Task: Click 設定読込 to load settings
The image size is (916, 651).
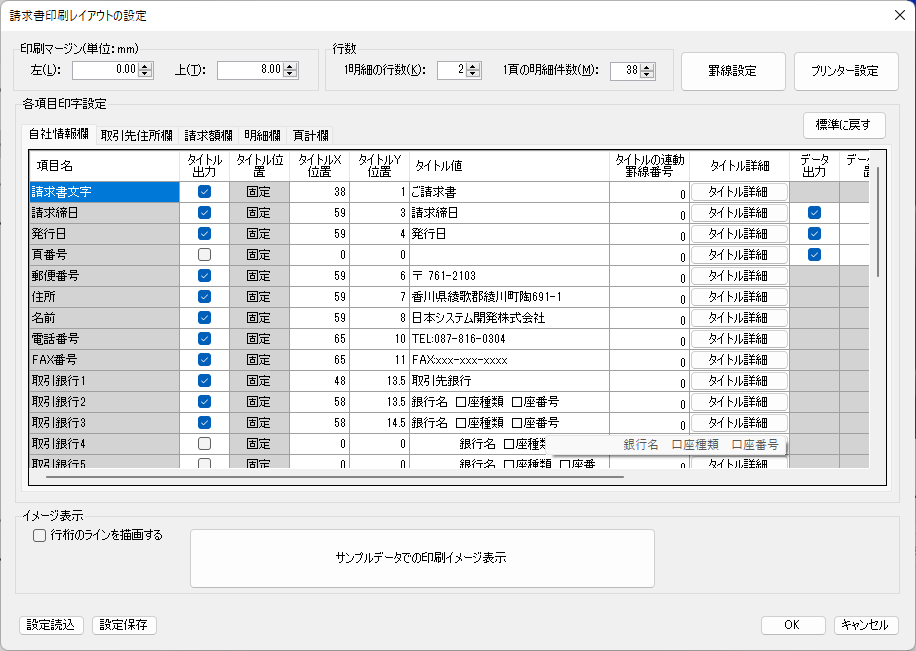Action: pos(50,625)
